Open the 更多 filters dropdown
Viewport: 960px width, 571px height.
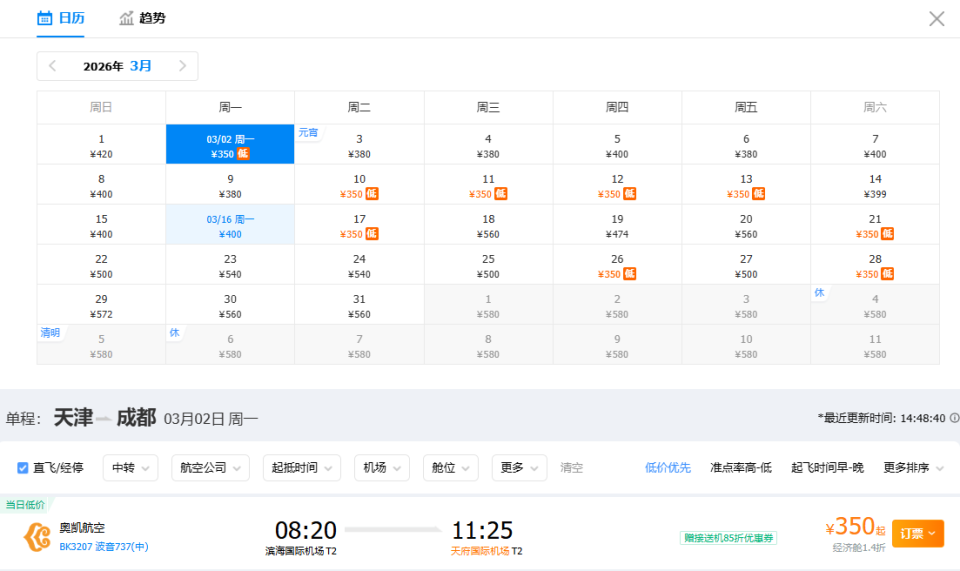(x=519, y=468)
